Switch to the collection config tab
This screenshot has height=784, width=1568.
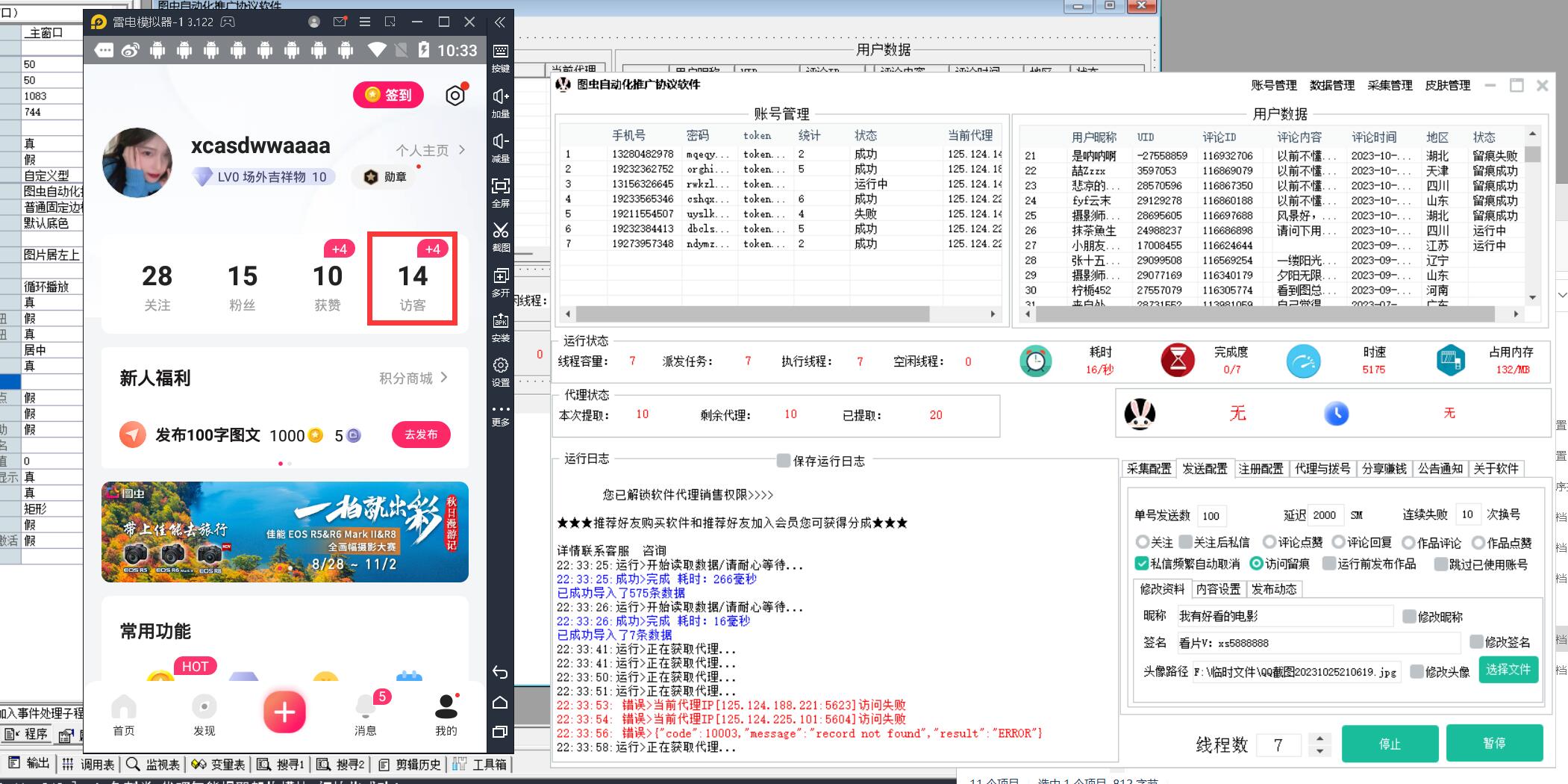(x=1149, y=469)
